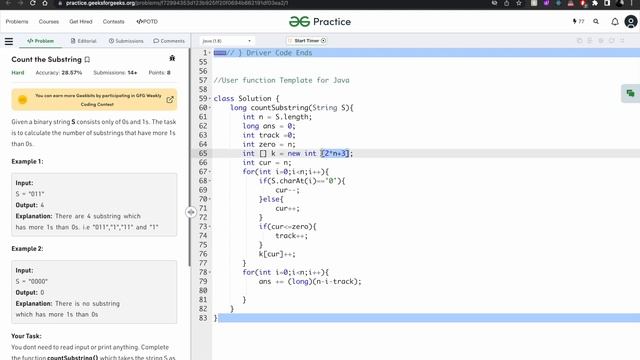
Task: Go to Get Hired page
Action: (81, 22)
